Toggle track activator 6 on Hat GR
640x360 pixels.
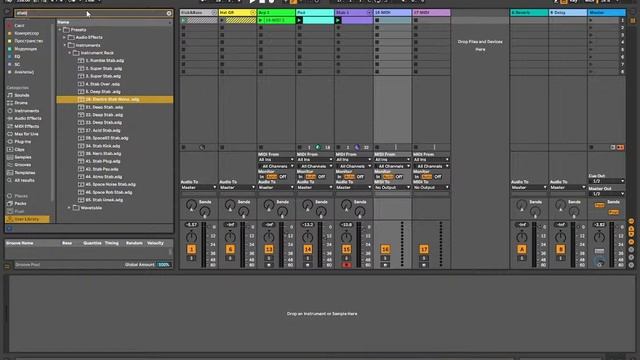point(230,249)
